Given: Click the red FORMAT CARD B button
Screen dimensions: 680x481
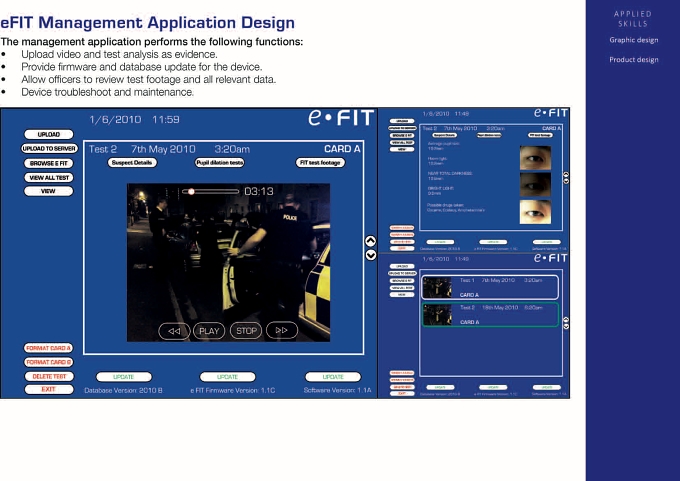Looking at the screenshot, I should click(48, 362).
